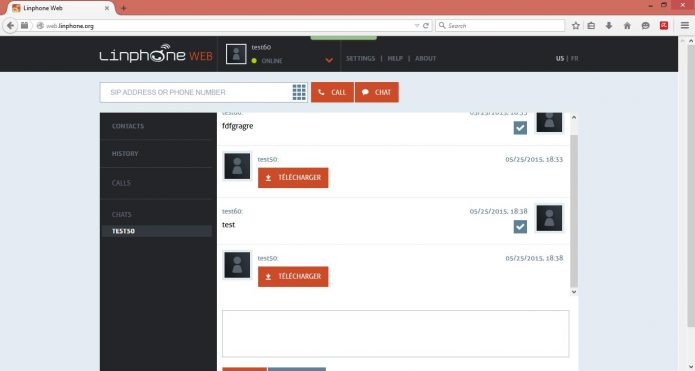Click the bookmark star icon

pyautogui.click(x=575, y=26)
